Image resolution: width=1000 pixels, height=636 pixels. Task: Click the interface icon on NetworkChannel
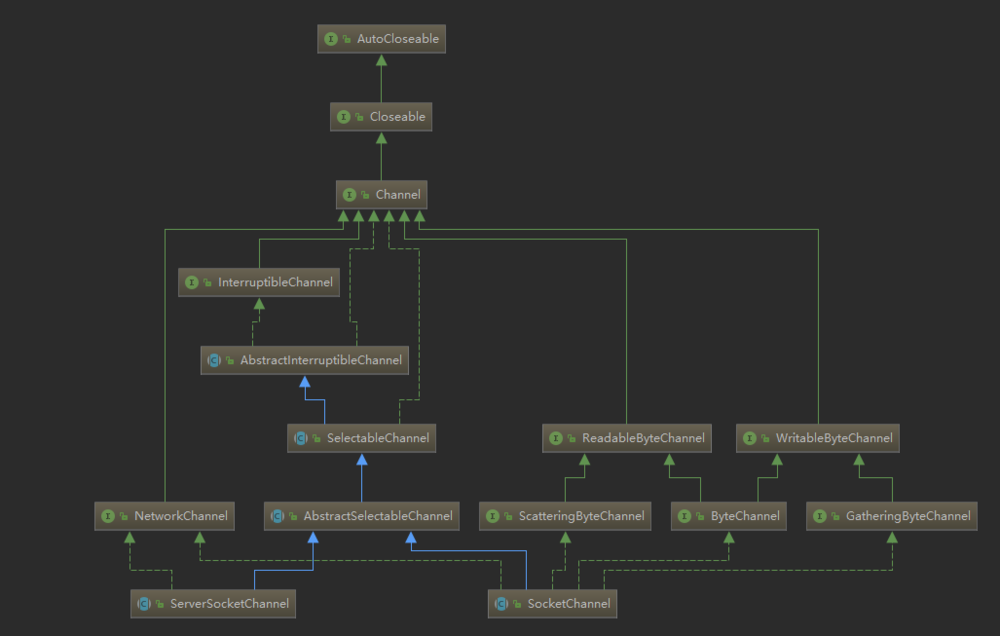pyautogui.click(x=108, y=516)
